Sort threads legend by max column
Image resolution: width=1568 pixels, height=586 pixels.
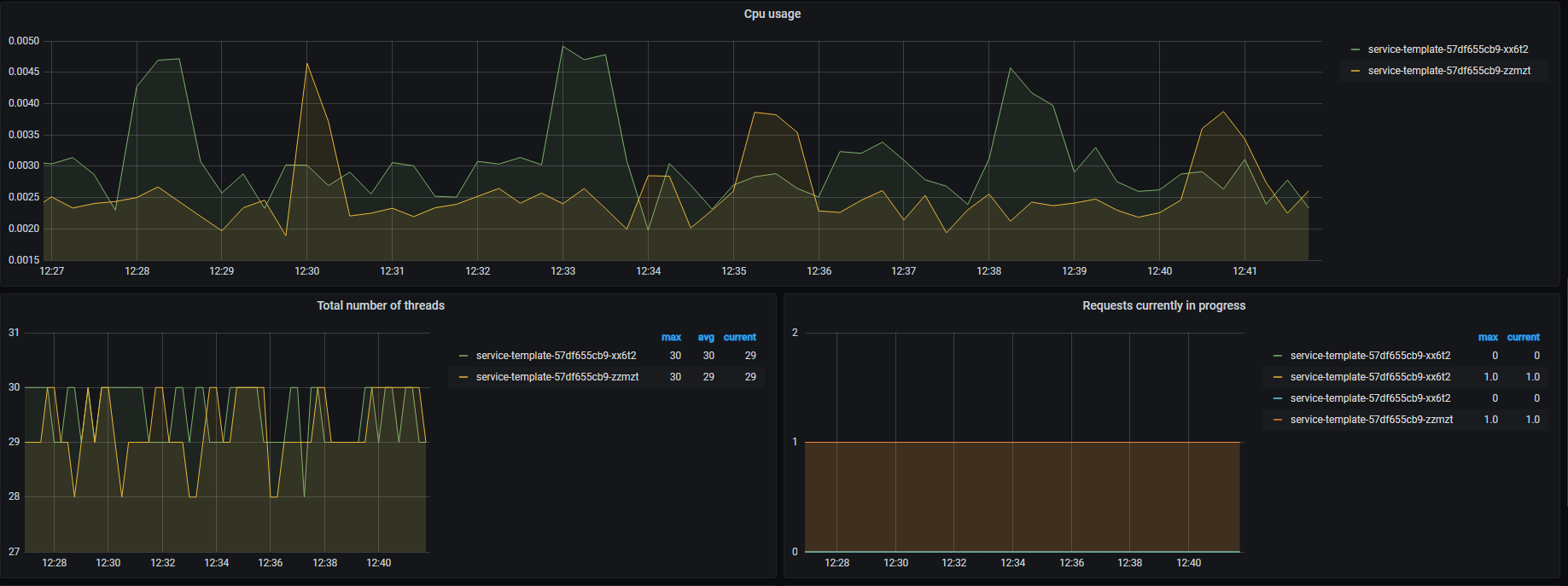pyautogui.click(x=671, y=338)
